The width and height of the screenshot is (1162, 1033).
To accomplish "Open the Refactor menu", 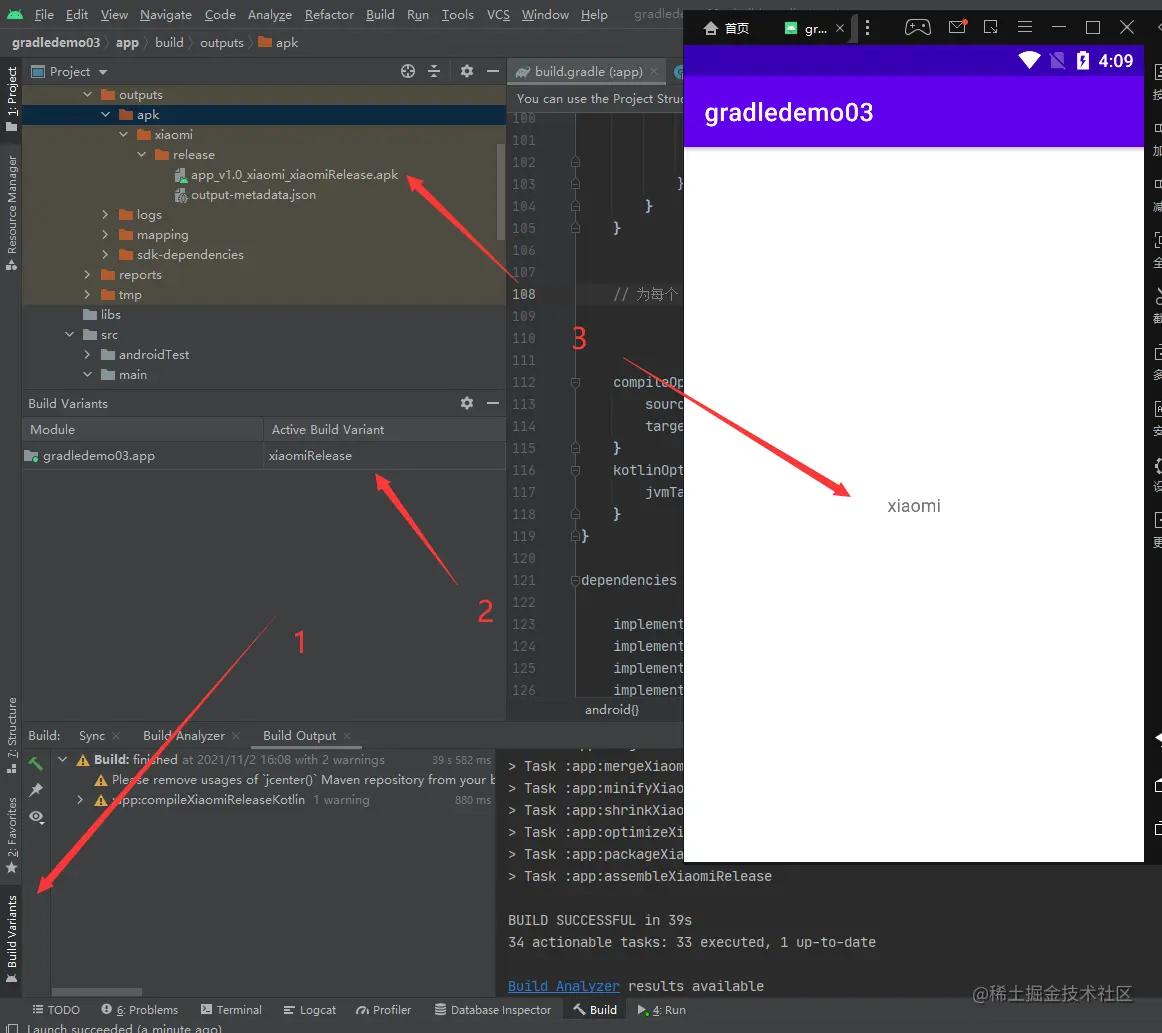I will (x=329, y=15).
